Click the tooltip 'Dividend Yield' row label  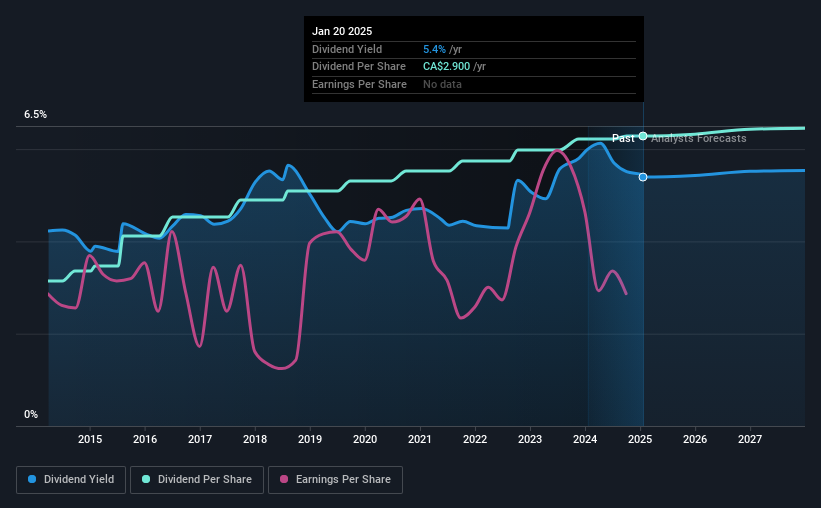[x=347, y=49]
